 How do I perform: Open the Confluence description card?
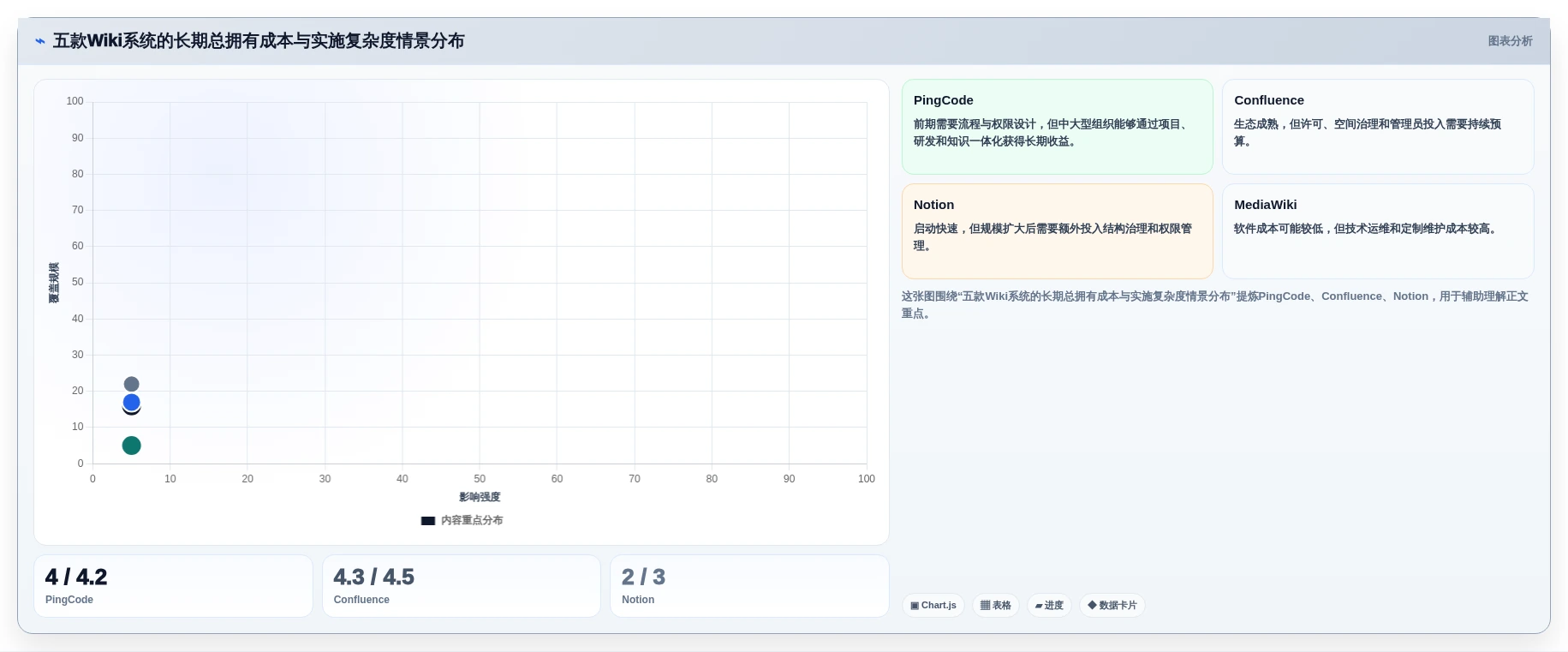pos(1377,127)
